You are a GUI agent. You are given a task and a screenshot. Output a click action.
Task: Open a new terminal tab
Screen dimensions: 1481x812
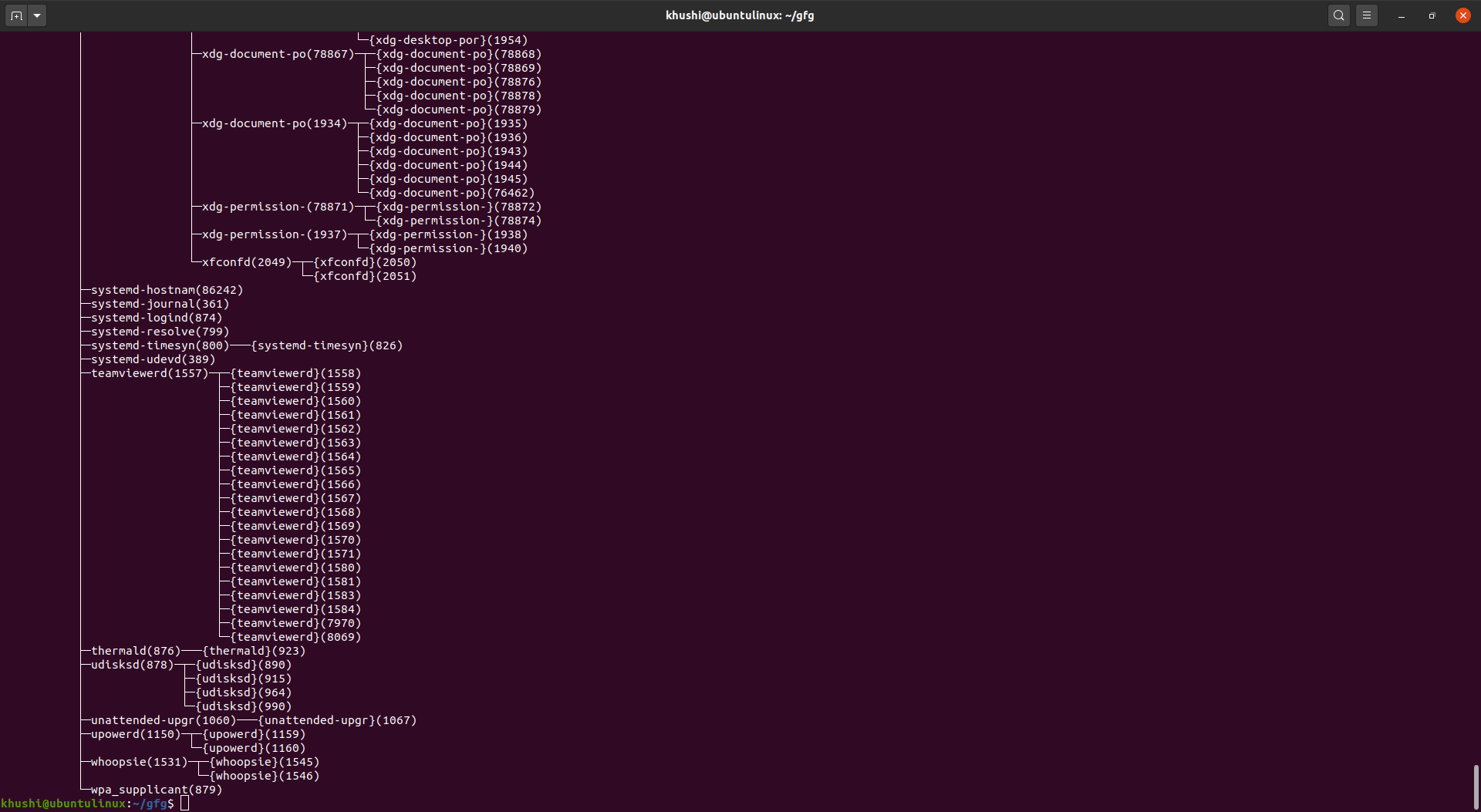tap(16, 15)
